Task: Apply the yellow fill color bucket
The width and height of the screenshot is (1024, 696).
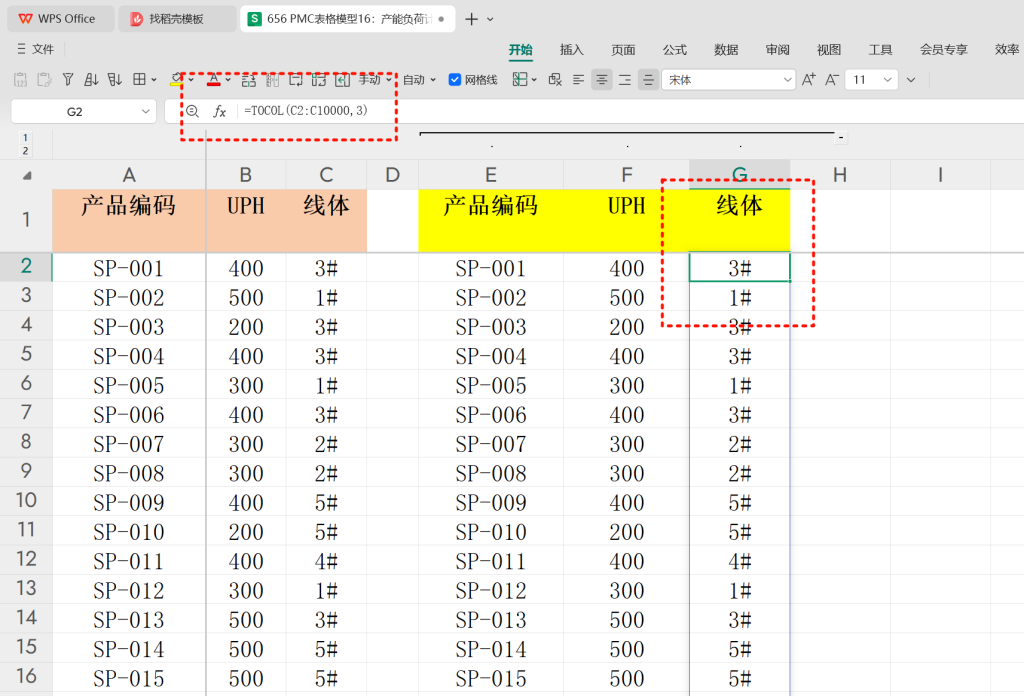Action: pyautogui.click(x=176, y=80)
